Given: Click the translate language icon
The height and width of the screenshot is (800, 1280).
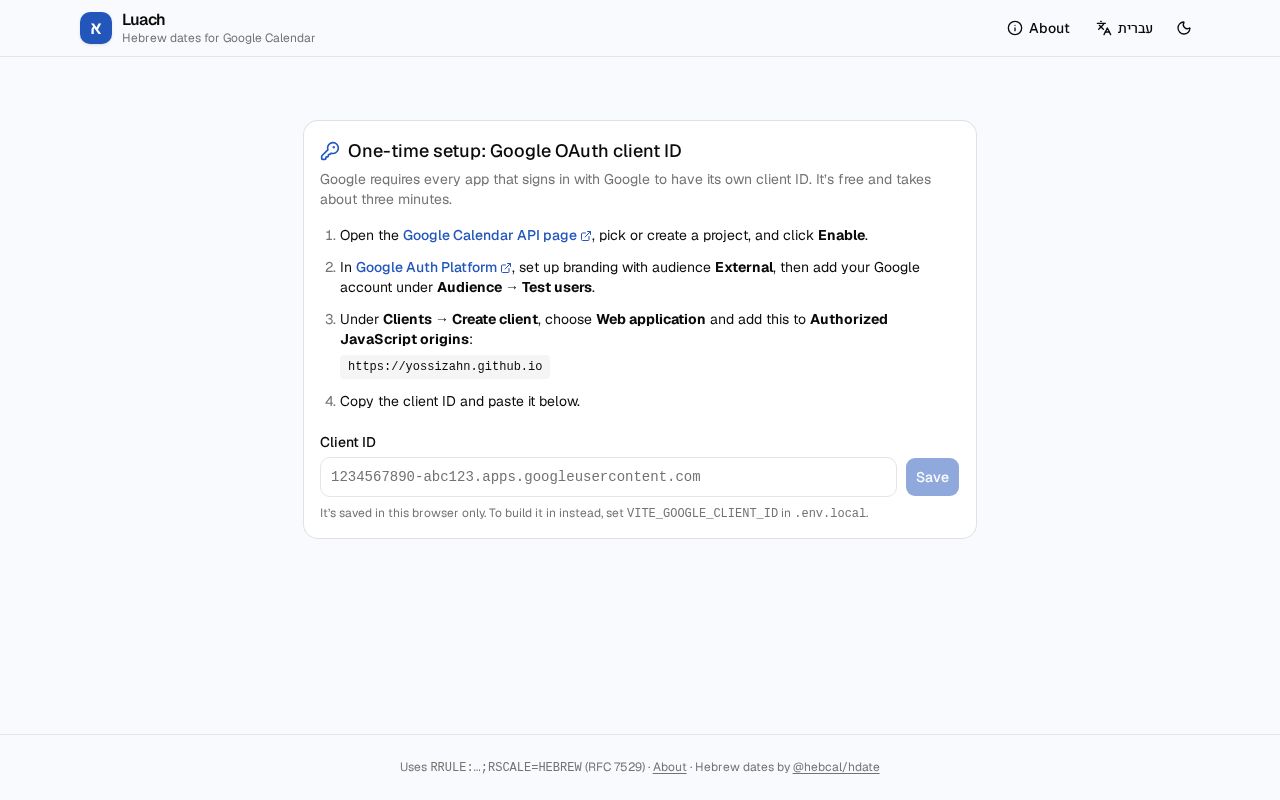Looking at the screenshot, I should coord(1104,28).
